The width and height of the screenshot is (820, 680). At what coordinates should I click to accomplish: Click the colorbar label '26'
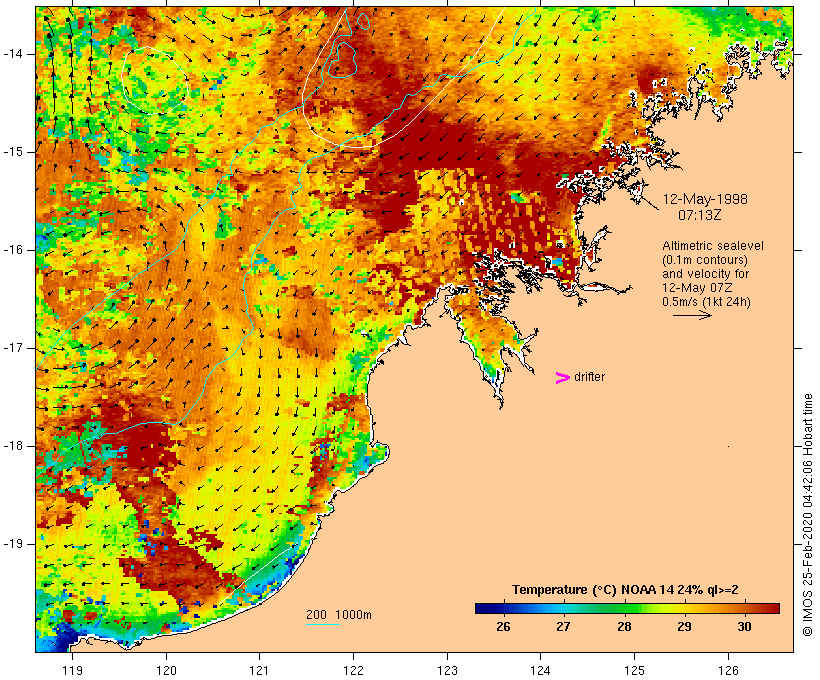point(503,626)
